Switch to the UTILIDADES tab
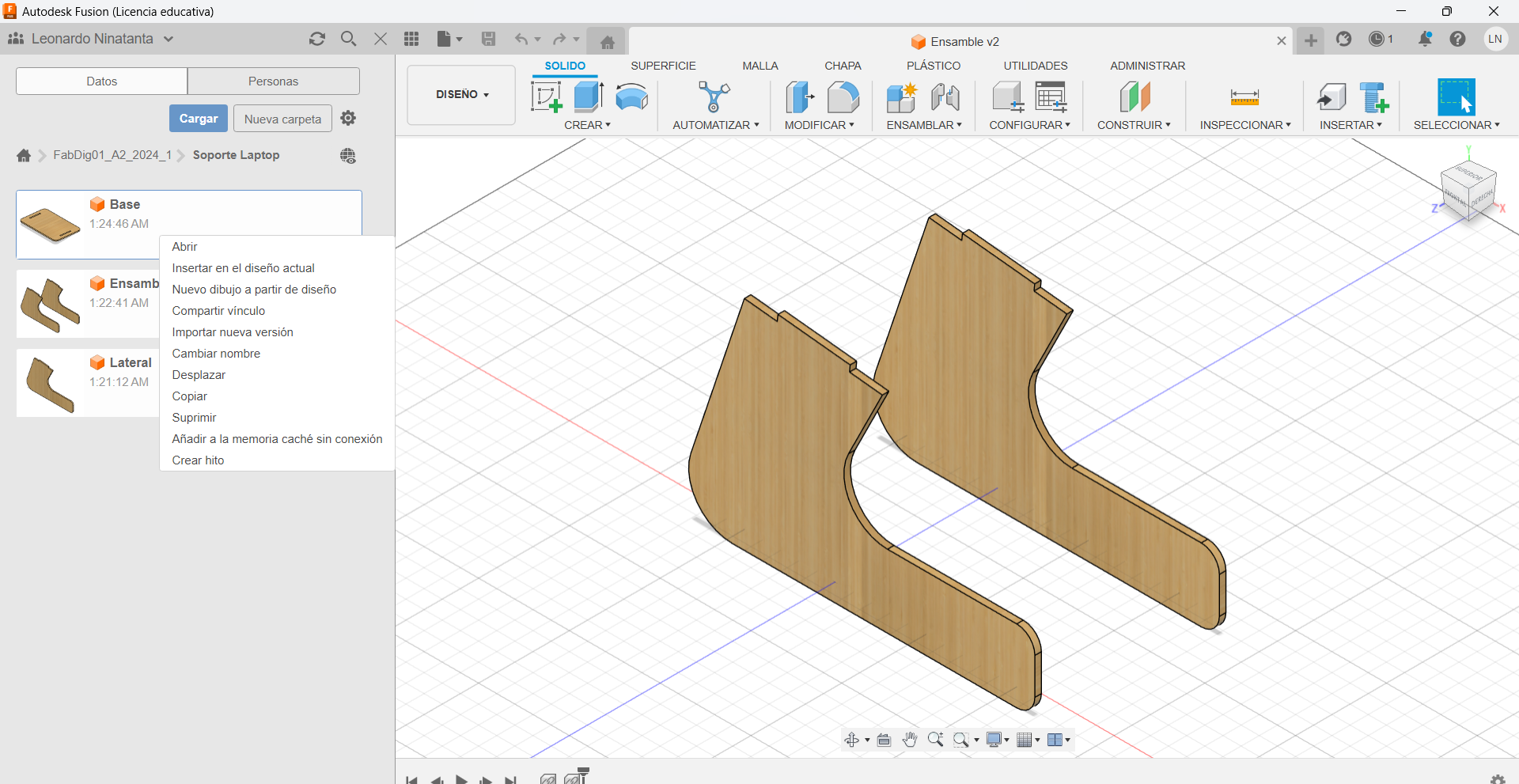Viewport: 1519px width, 784px height. (1036, 66)
